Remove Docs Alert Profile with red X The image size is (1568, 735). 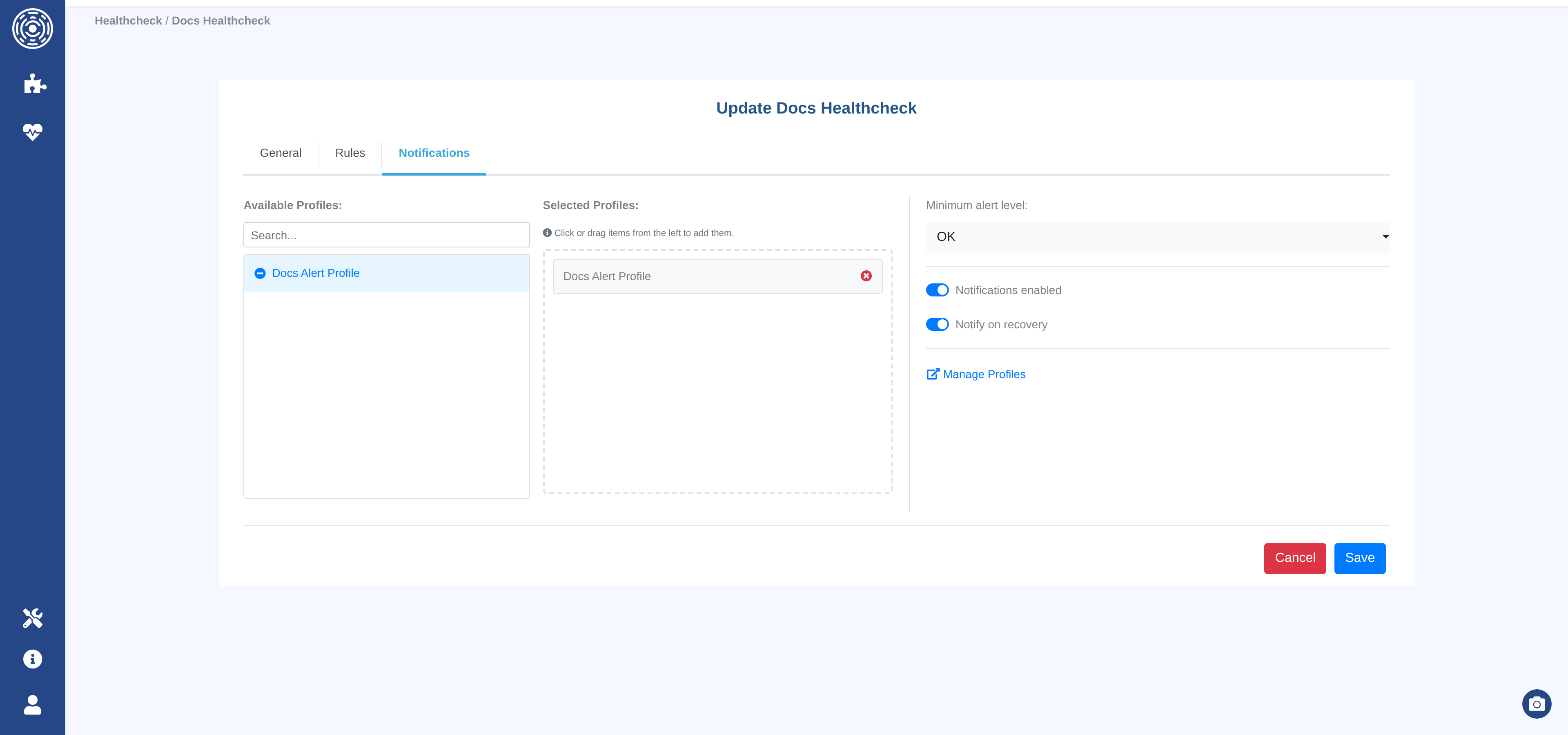tap(866, 276)
